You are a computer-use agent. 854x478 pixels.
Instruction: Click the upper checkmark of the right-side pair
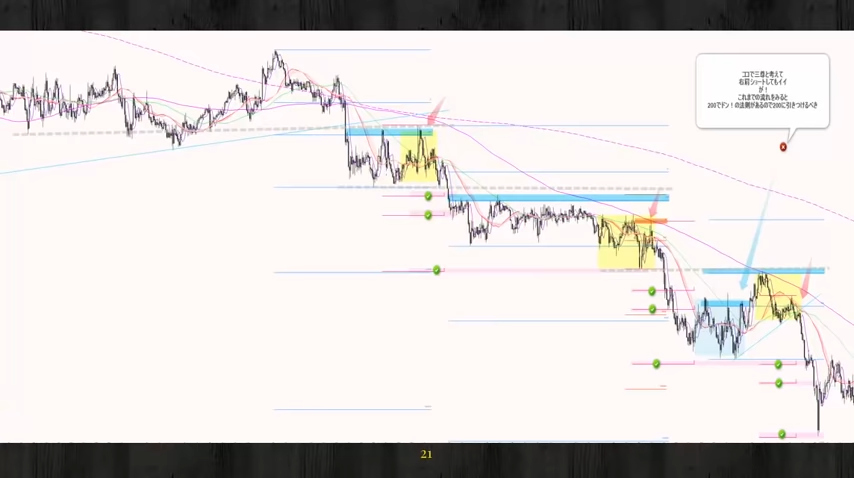point(779,364)
